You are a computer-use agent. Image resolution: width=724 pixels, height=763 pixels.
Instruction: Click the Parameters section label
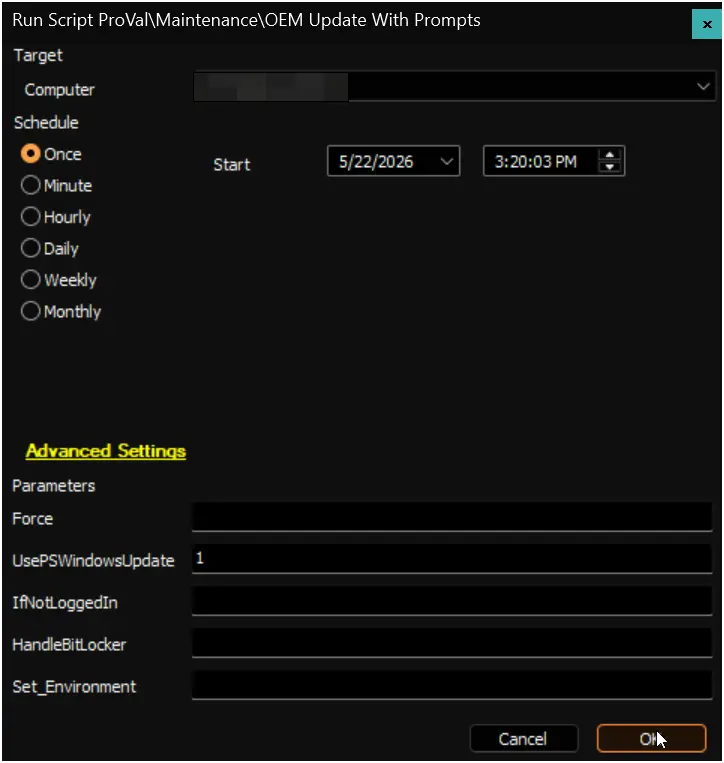(x=54, y=486)
